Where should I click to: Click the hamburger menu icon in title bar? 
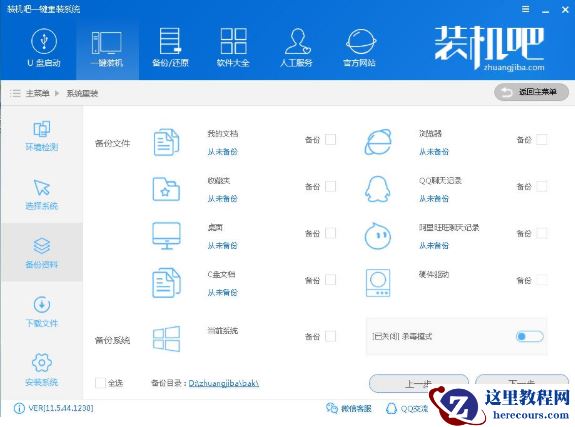pos(525,9)
